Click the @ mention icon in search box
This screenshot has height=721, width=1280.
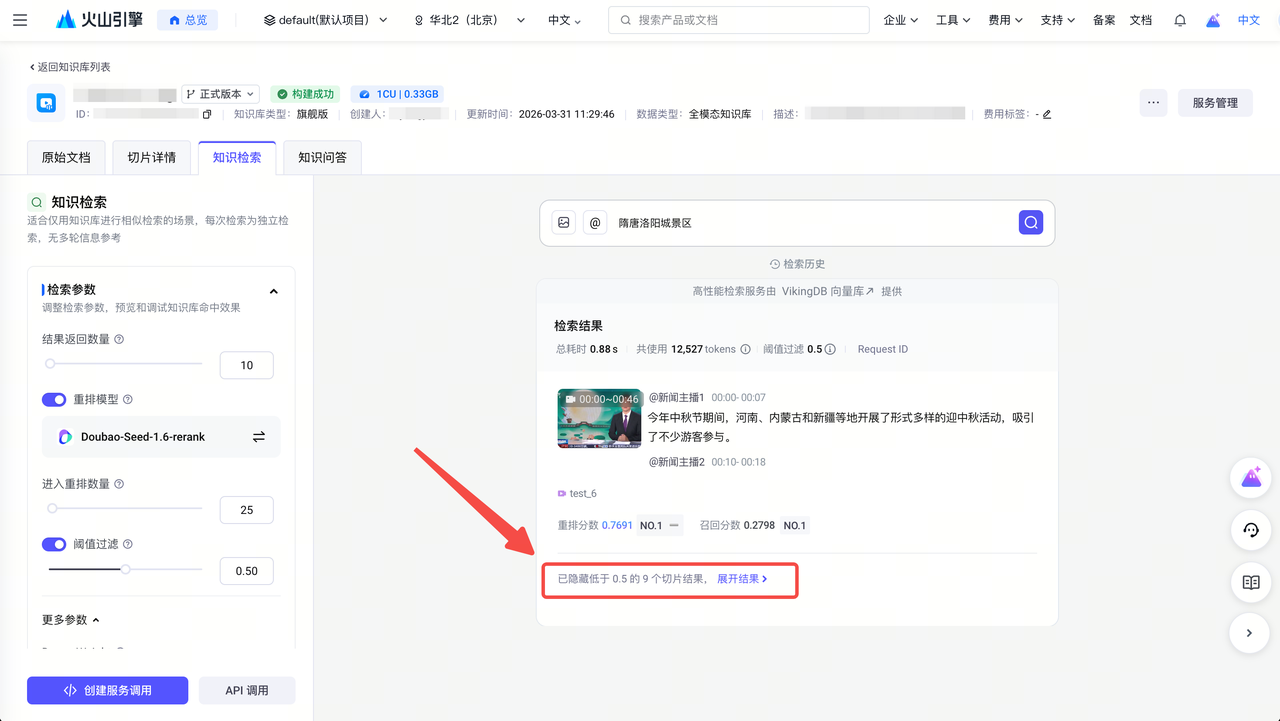tap(595, 223)
